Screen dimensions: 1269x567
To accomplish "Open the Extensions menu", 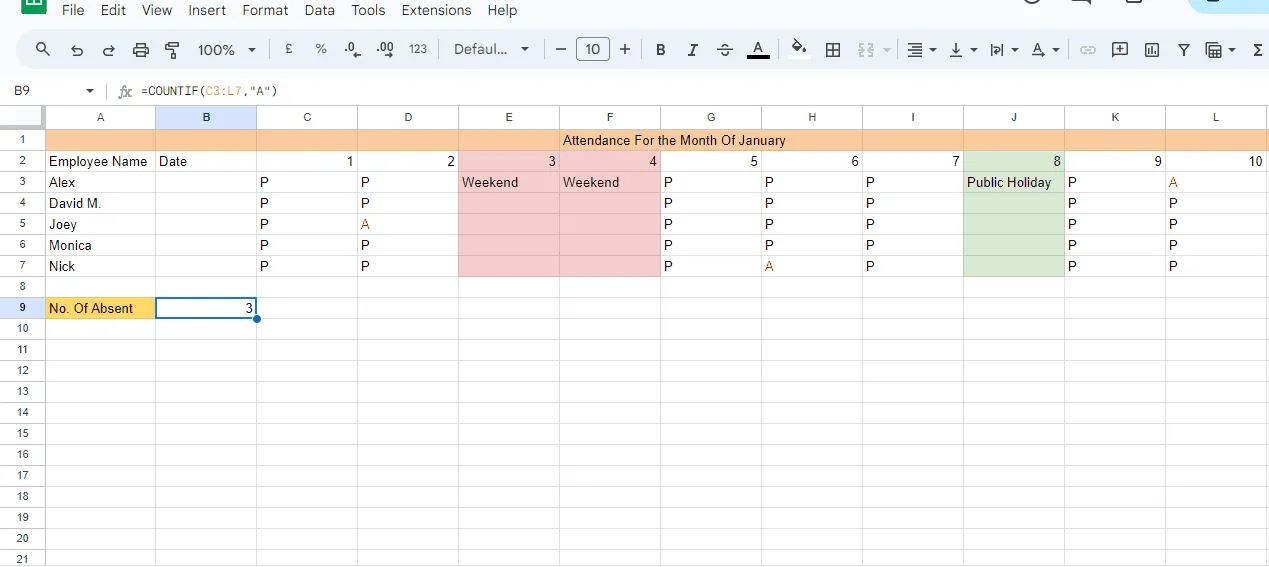I will 436,10.
